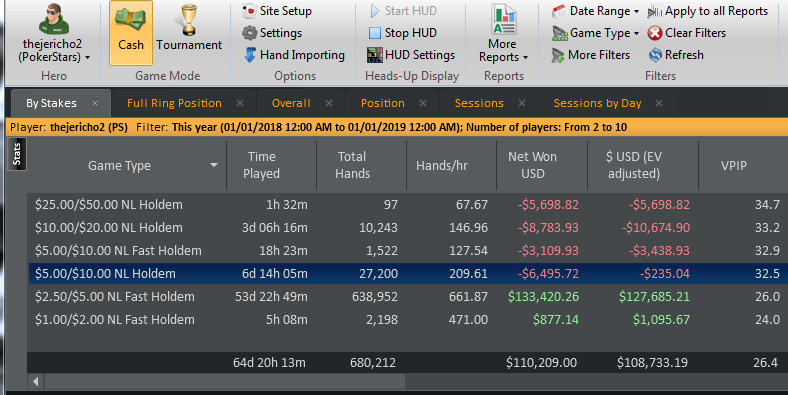Click the horizontal scrollbar left arrow

click(36, 381)
